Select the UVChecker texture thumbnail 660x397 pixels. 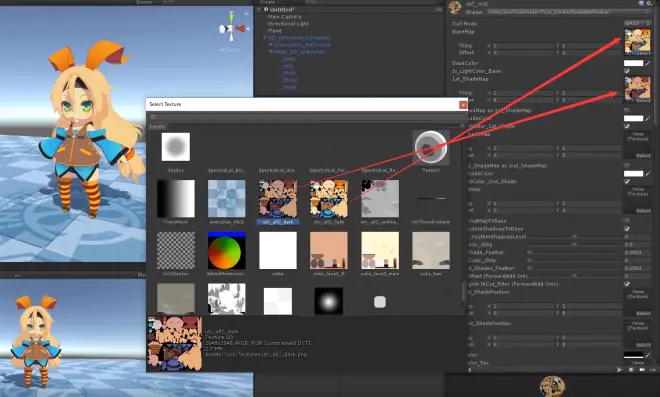[x=176, y=250]
